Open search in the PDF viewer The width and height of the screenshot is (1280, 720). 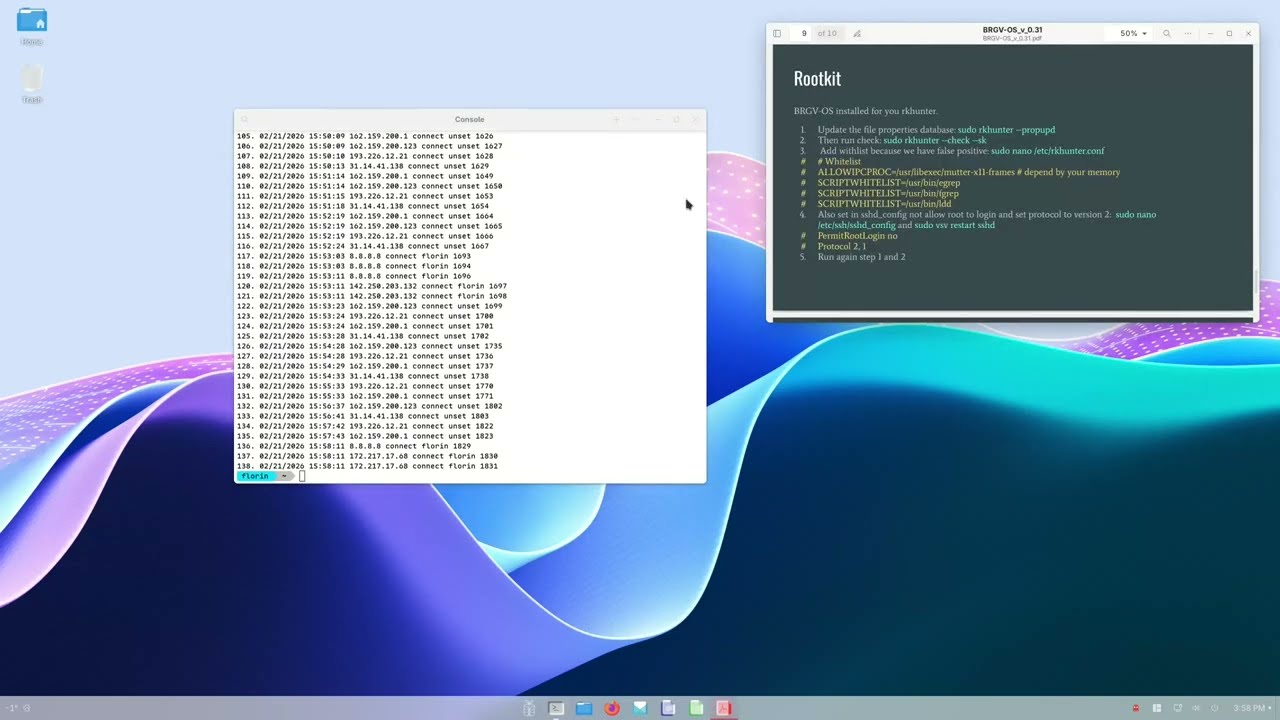1166,33
